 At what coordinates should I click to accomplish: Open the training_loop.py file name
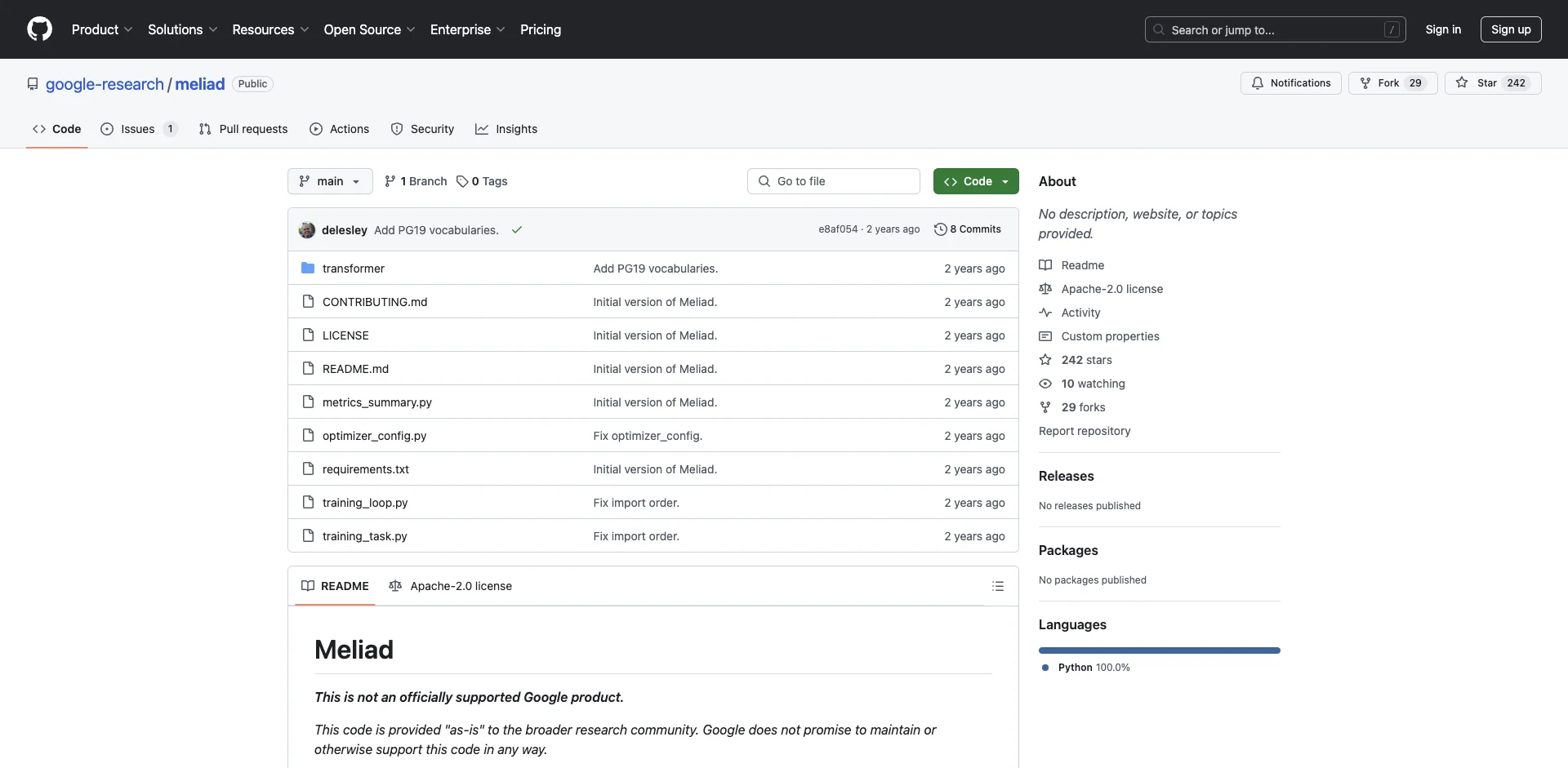365,503
